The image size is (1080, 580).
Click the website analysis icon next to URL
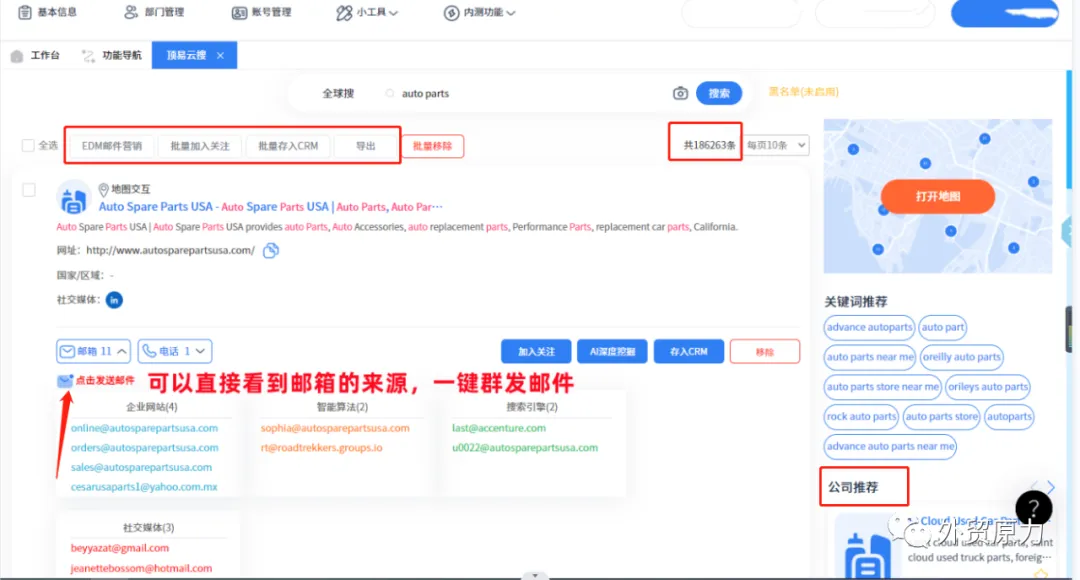pos(271,251)
